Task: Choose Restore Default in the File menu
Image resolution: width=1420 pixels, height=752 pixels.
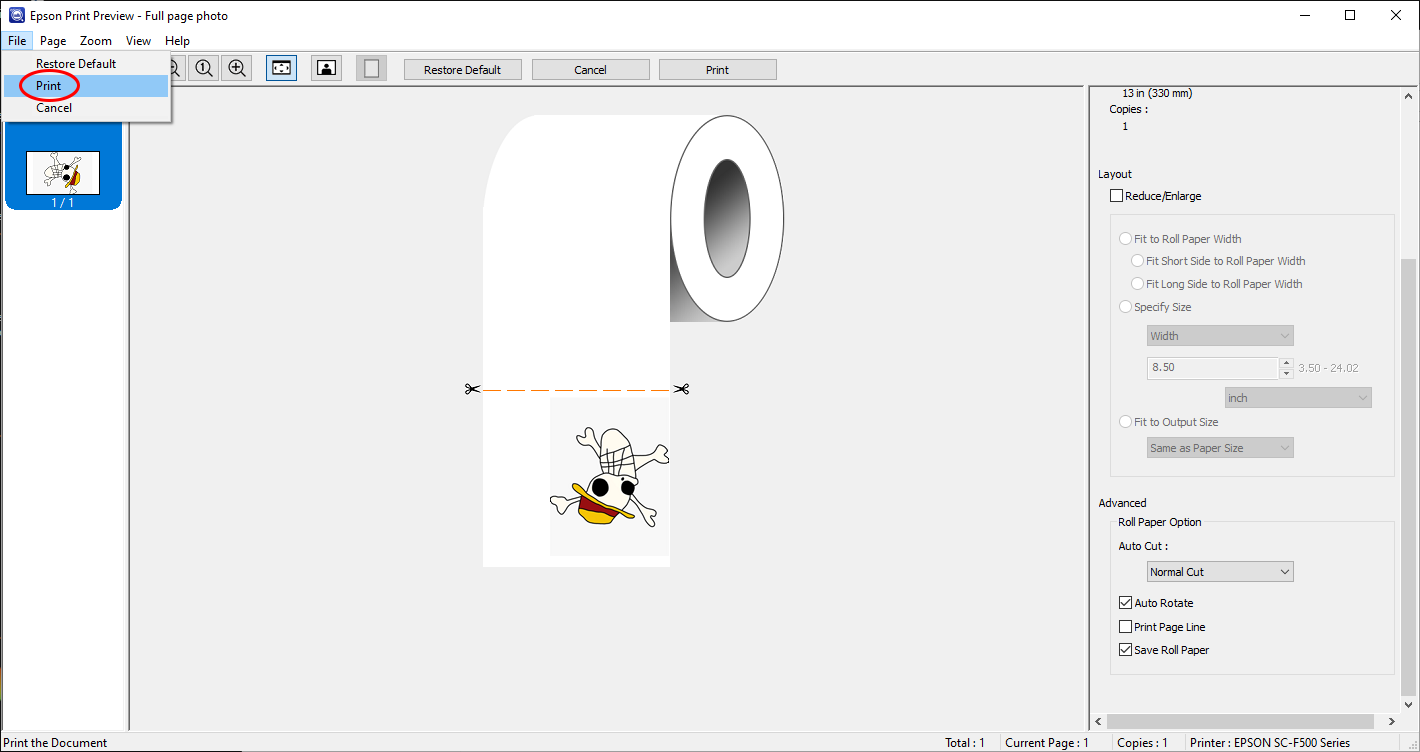Action: 86,64
